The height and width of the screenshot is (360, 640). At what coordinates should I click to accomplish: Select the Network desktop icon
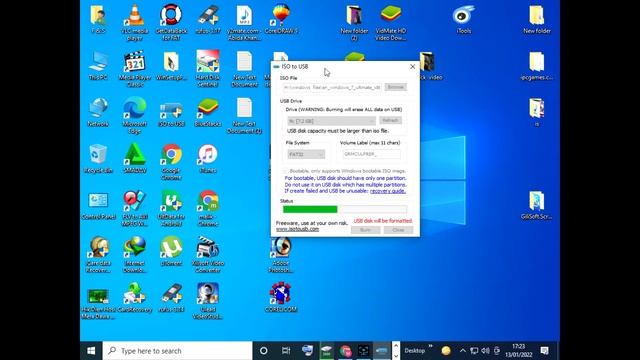[x=98, y=112]
